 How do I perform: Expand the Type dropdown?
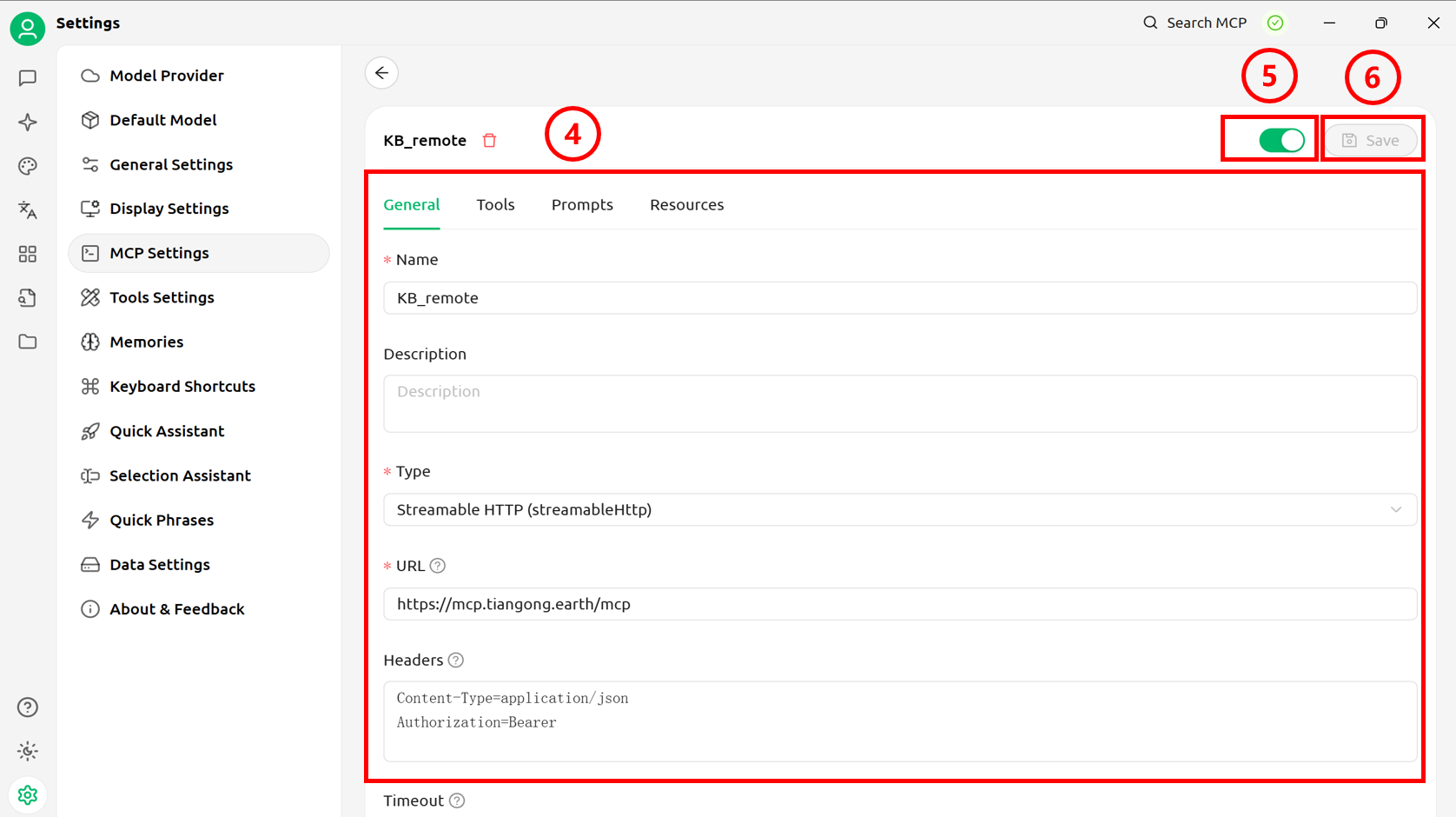pyautogui.click(x=899, y=509)
